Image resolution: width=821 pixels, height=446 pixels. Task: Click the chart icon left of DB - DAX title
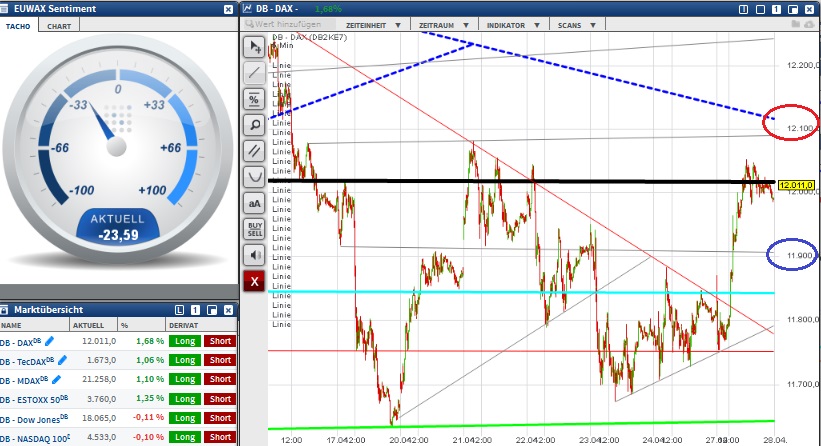248,9
